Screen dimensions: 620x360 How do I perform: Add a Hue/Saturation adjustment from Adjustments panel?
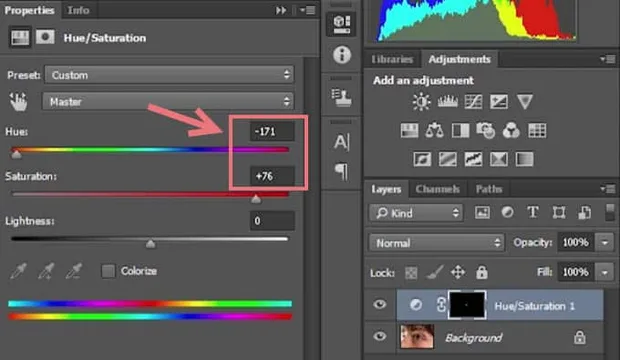409,131
